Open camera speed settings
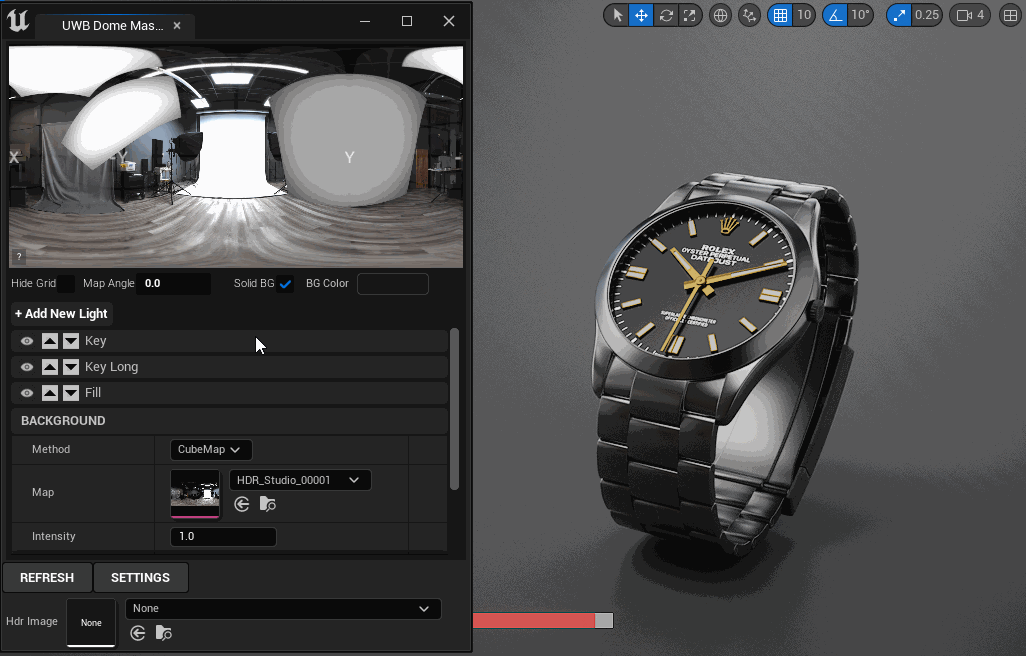The height and width of the screenshot is (656, 1026). [969, 15]
